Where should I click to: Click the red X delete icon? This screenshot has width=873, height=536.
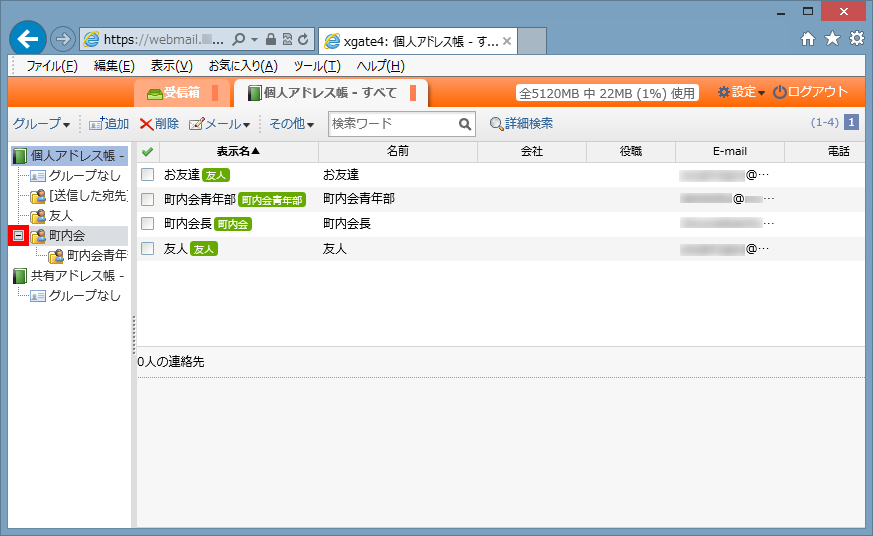click(146, 124)
